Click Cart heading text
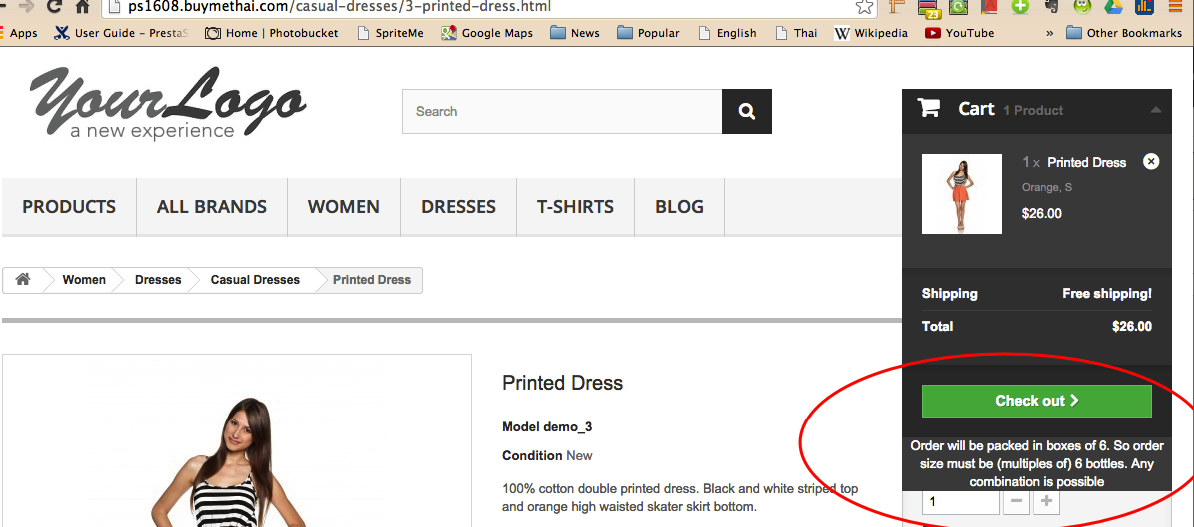The image size is (1194, 527). (976, 109)
